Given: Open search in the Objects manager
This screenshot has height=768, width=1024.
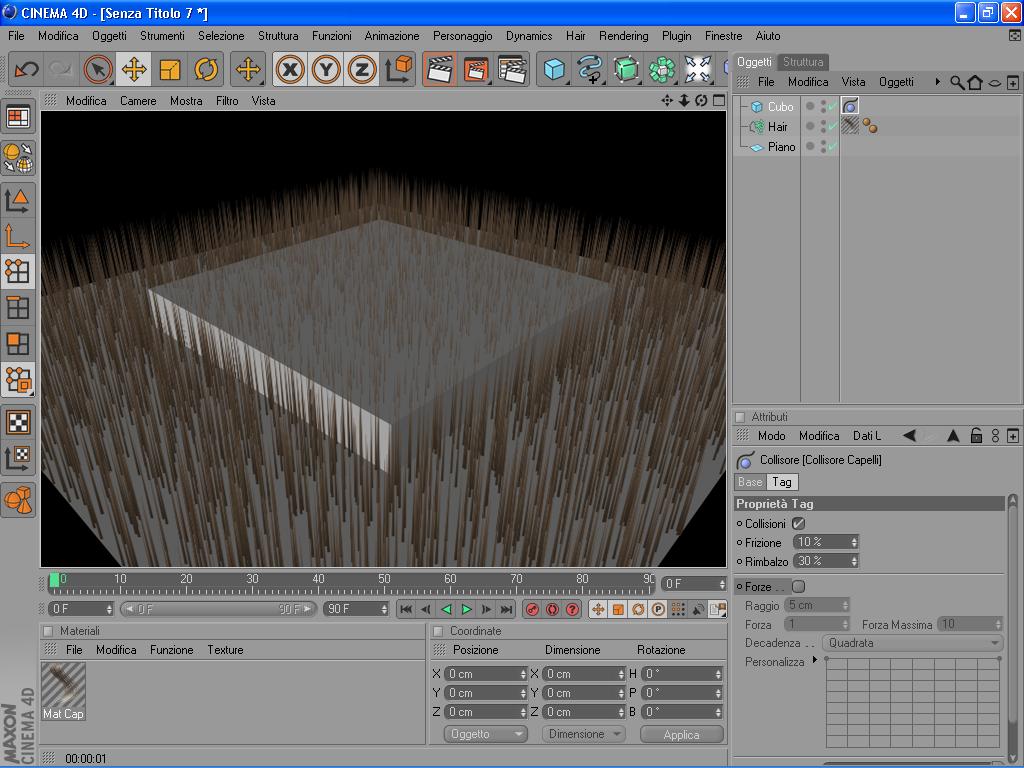Looking at the screenshot, I should [x=957, y=82].
